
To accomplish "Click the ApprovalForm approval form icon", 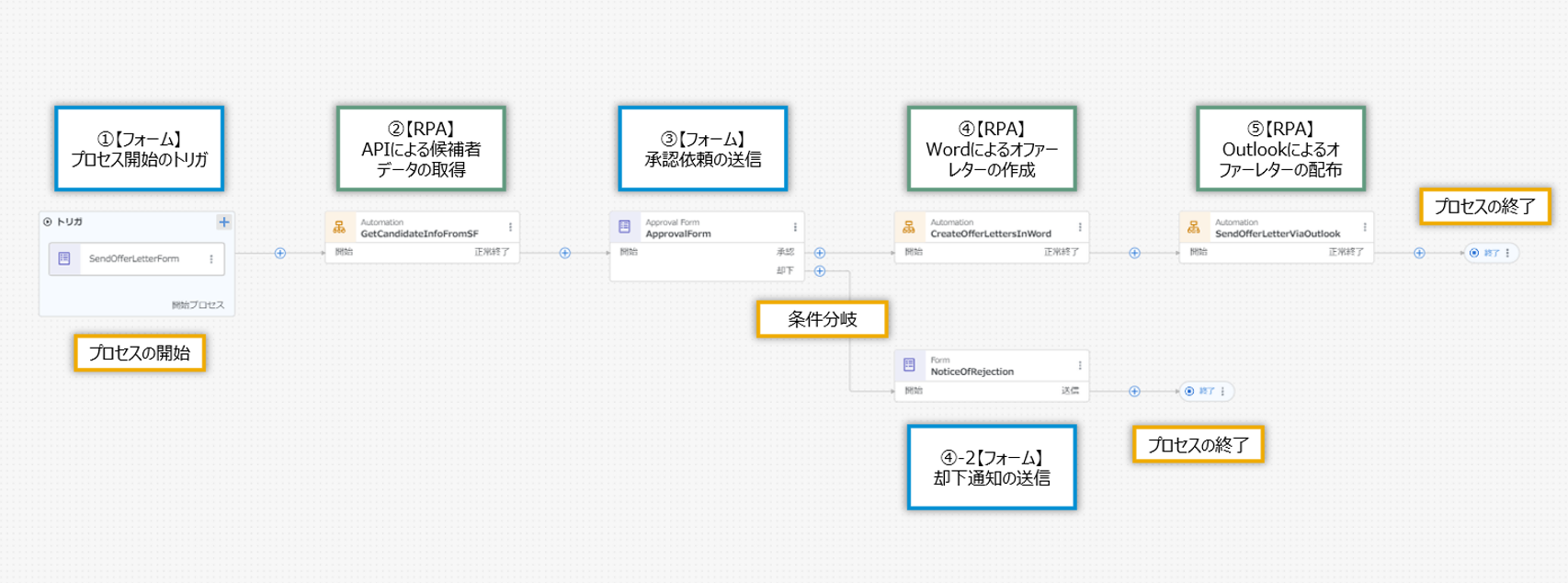I will (x=624, y=227).
